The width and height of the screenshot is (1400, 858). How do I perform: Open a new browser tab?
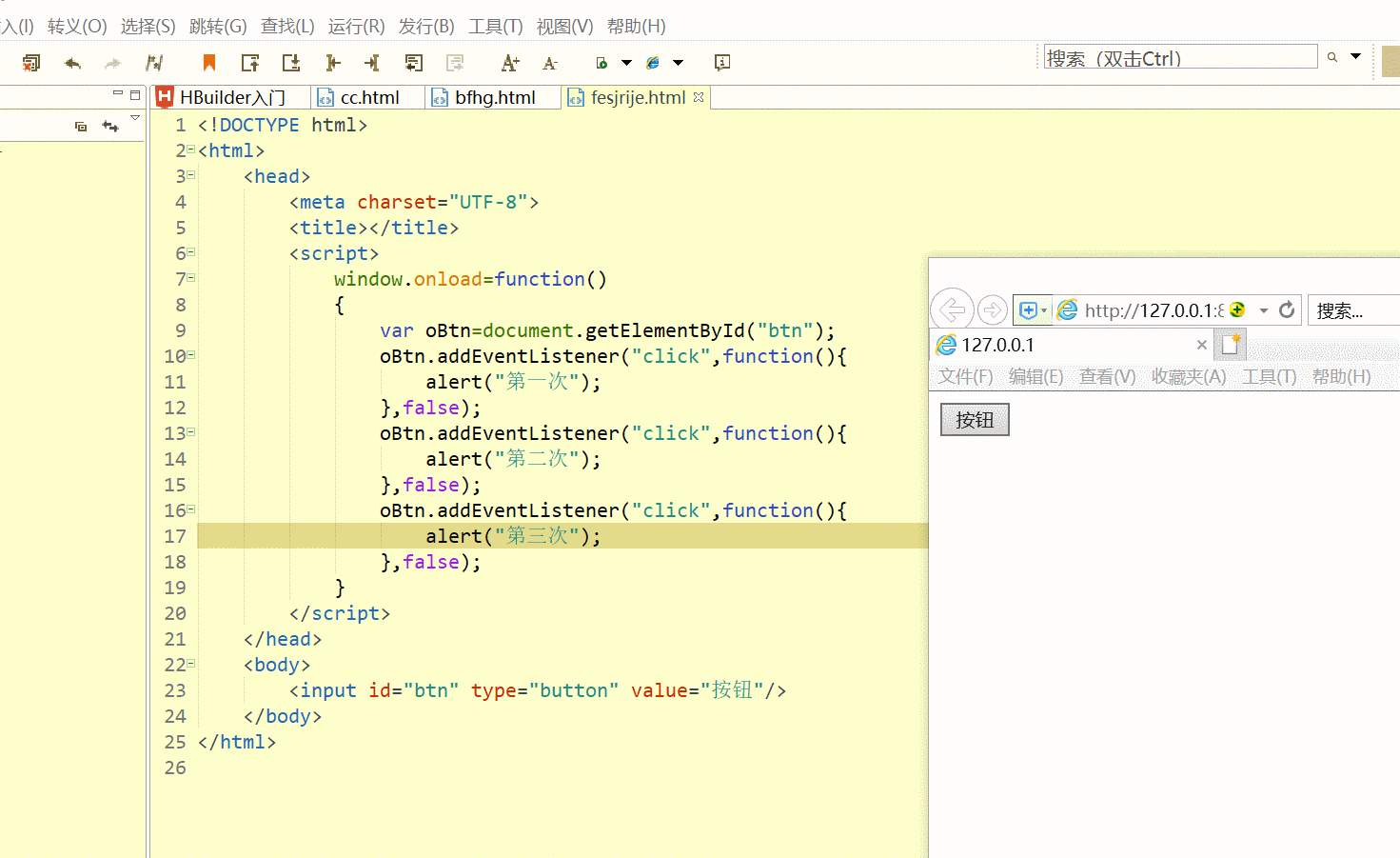tap(1231, 344)
